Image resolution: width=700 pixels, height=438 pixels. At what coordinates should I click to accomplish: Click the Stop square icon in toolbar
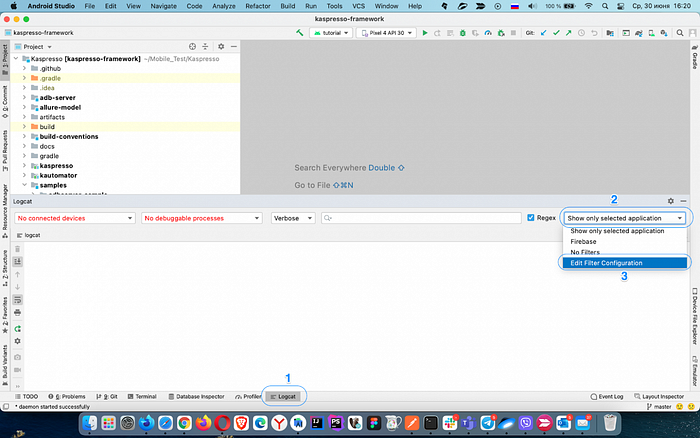pos(513,33)
